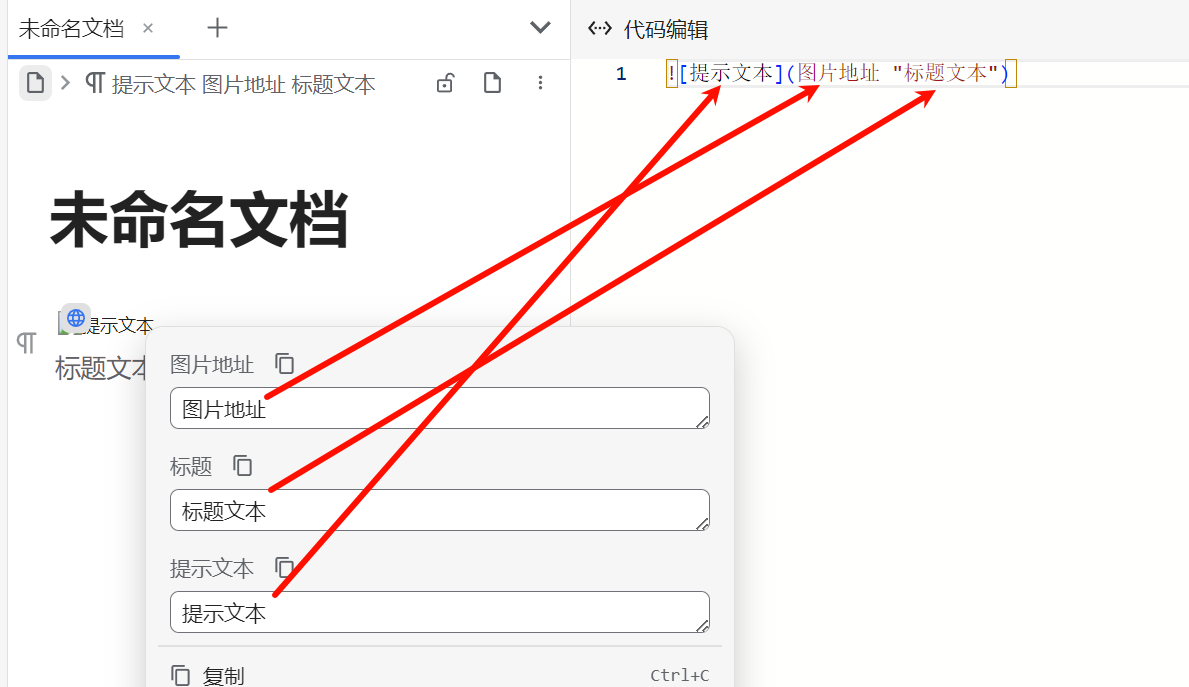Click the 未命名文档 document title
This screenshot has width=1189, height=687.
pyautogui.click(x=199, y=220)
